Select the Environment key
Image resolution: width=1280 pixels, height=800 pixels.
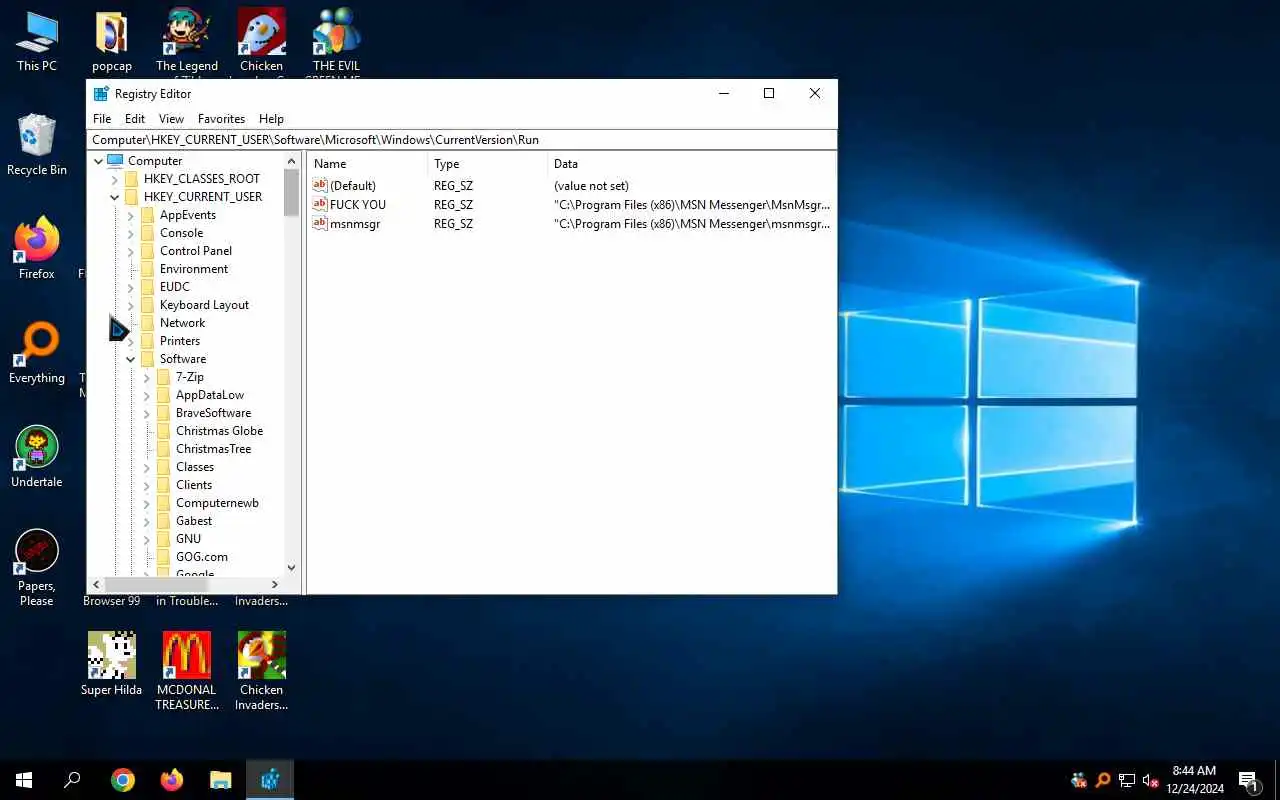pos(193,269)
